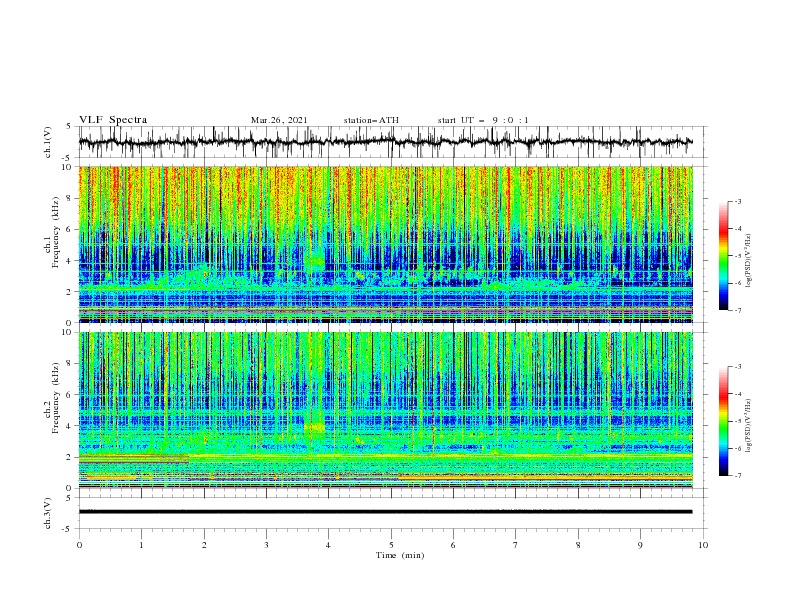This screenshot has height=612, width=792.
Task: Click the "ch.1(V)" axis label
Action: 48,142
